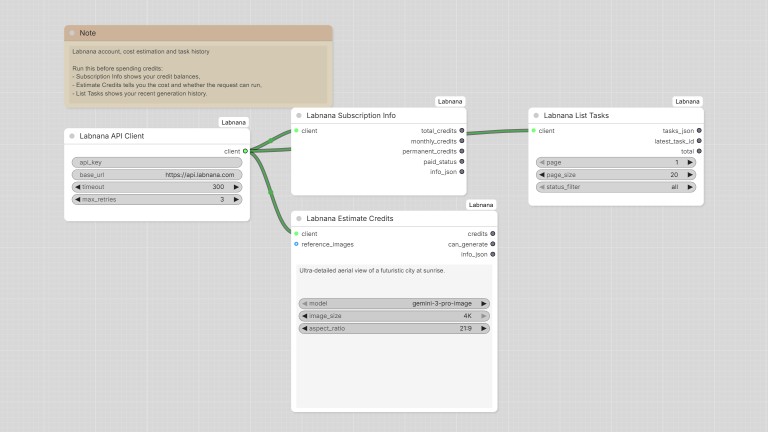Click the total_credits output port
768x432 pixels.
click(x=462, y=131)
